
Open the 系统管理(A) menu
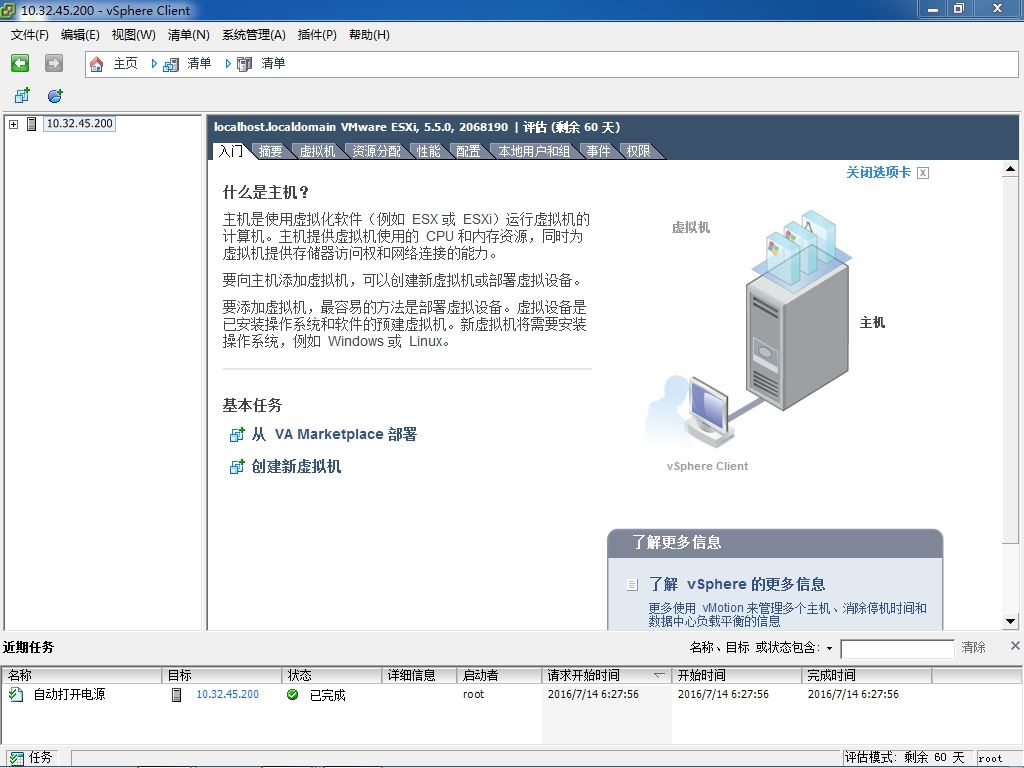click(253, 35)
